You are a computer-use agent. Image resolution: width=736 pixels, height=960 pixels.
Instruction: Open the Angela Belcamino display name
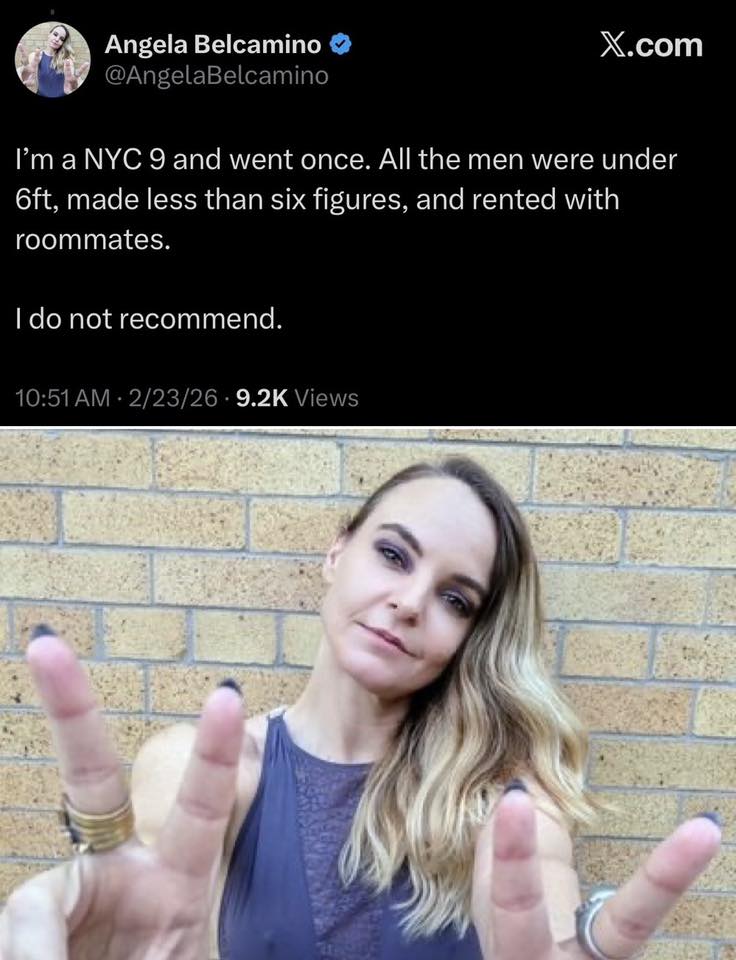click(x=212, y=45)
